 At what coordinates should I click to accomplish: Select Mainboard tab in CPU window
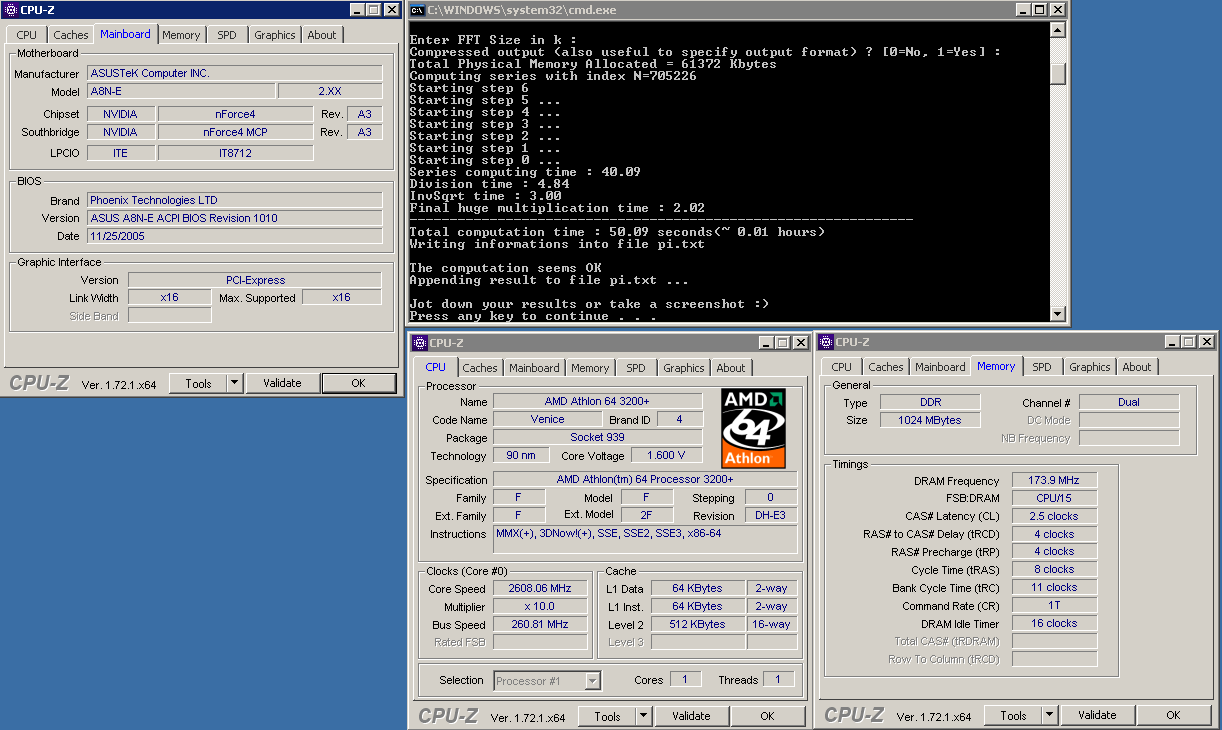pyautogui.click(x=534, y=368)
